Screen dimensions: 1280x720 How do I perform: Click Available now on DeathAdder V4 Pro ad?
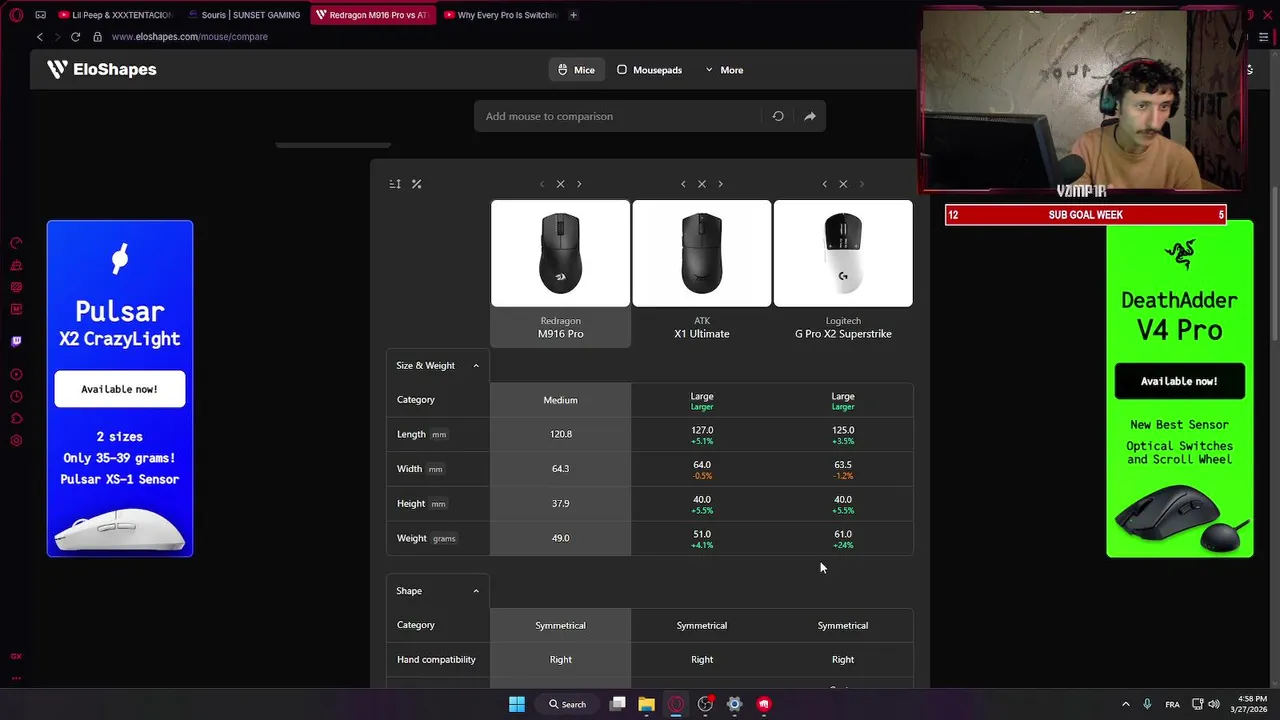coord(1179,381)
